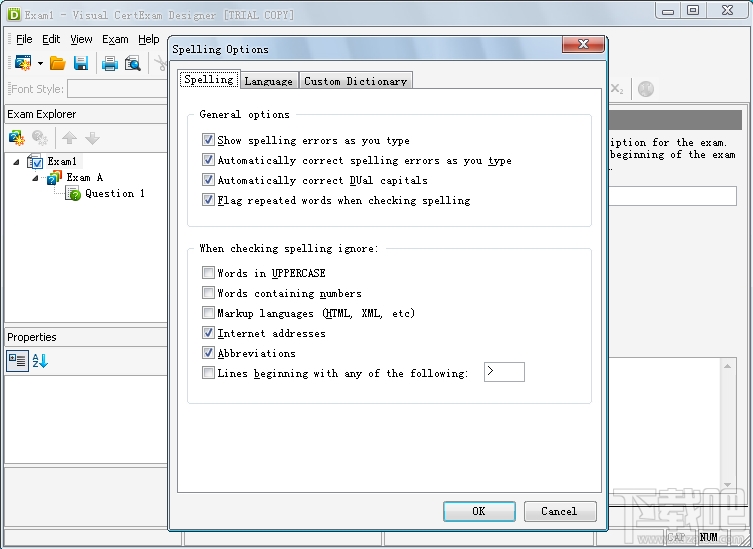Collapse the Exam1 tree node

(x=16, y=162)
